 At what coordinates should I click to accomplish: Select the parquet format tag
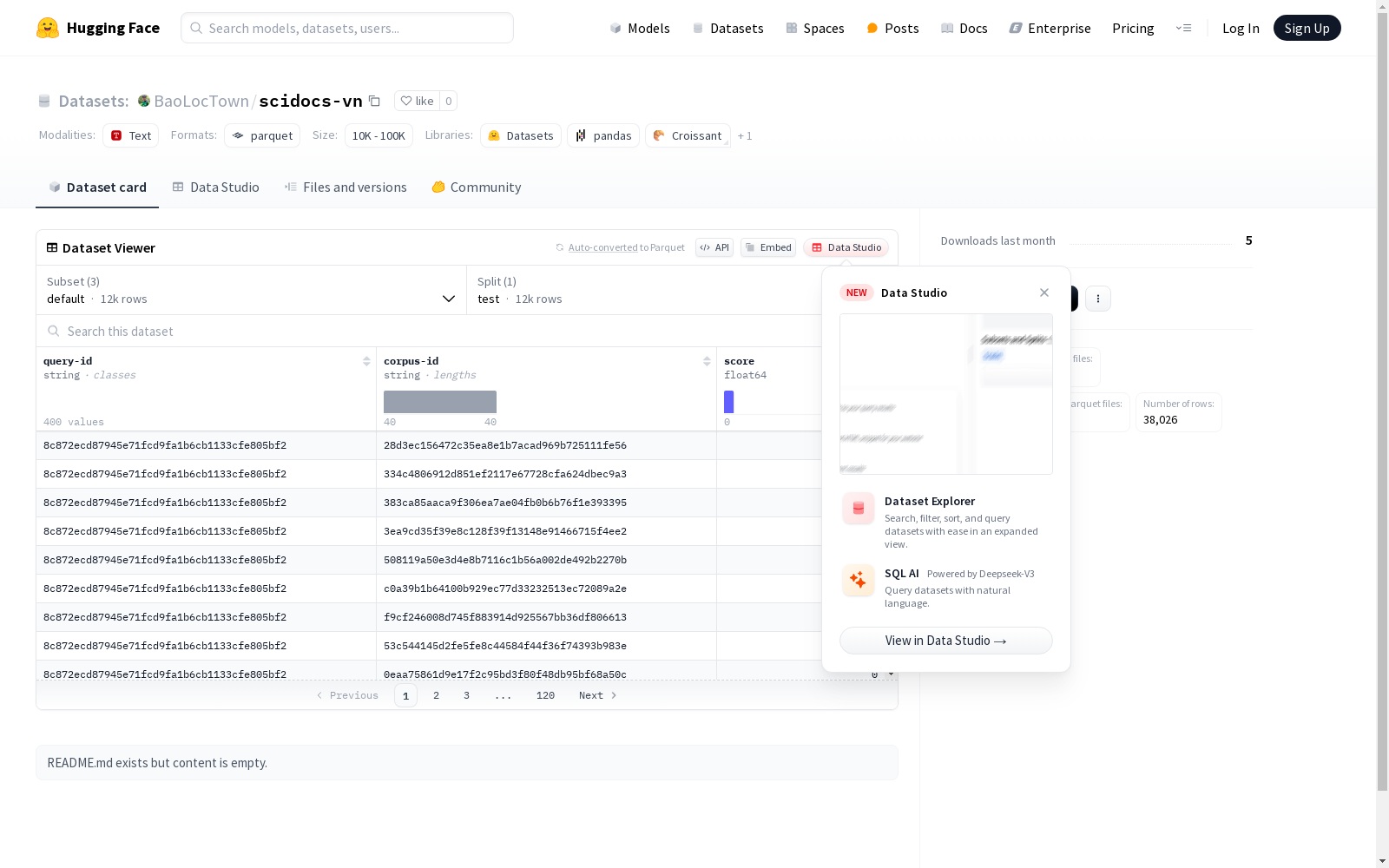[x=262, y=135]
